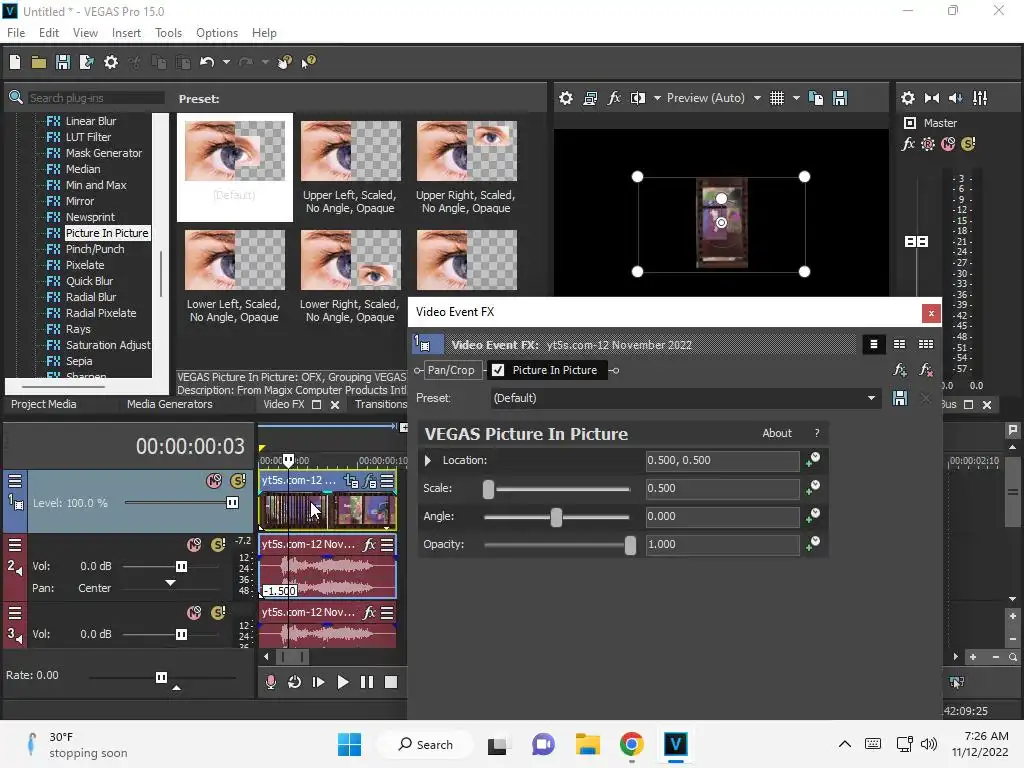Animate the Location parameter

813,460
